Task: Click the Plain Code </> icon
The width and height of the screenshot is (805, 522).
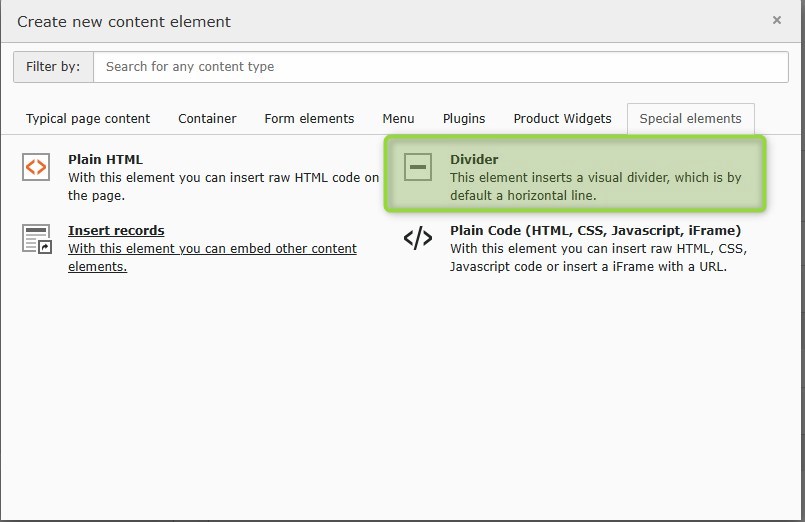Action: pos(418,238)
